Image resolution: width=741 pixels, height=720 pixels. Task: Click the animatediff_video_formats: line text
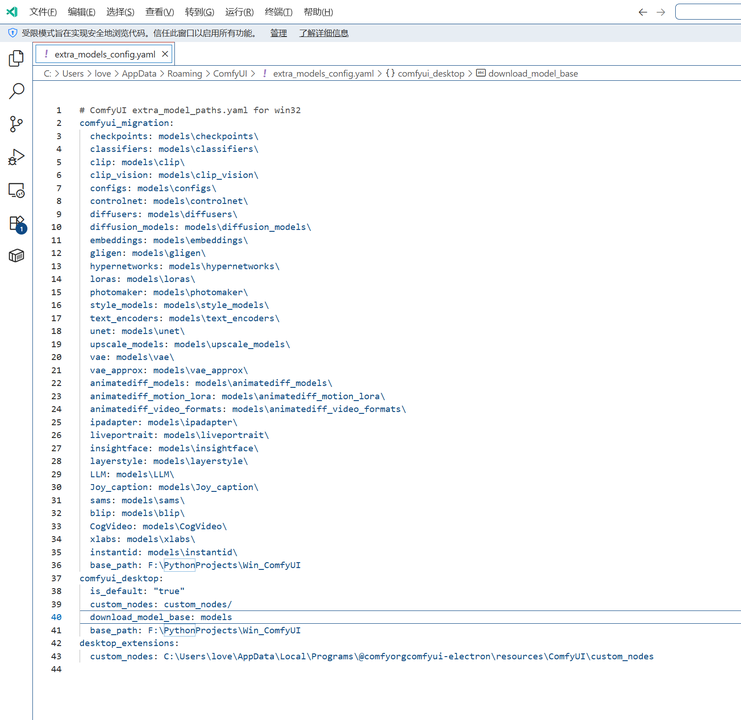[248, 409]
